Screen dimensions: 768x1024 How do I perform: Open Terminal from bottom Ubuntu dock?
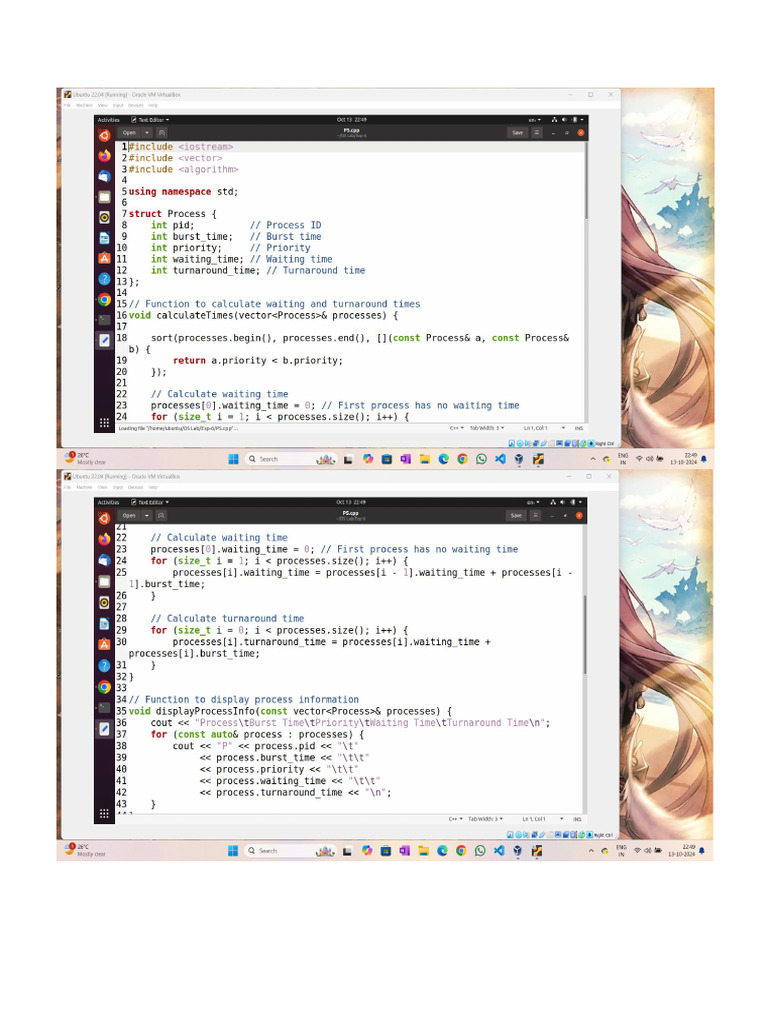[x=104, y=708]
